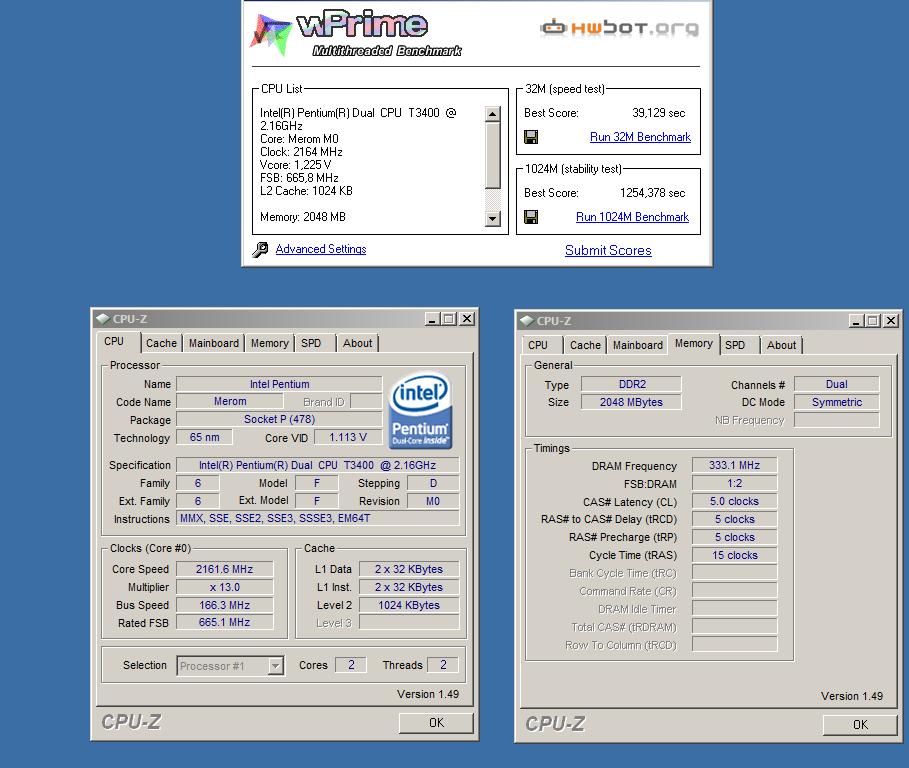Click the save icon for the 1024M score
909x768 pixels.
click(530, 217)
